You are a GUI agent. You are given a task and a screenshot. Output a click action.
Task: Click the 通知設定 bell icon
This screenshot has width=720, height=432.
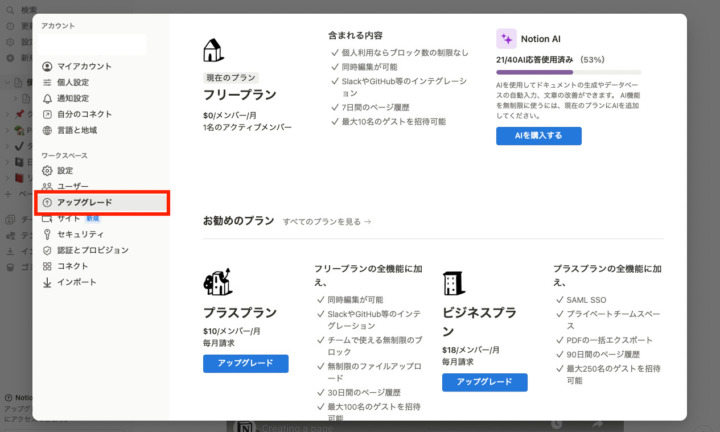pyautogui.click(x=47, y=99)
